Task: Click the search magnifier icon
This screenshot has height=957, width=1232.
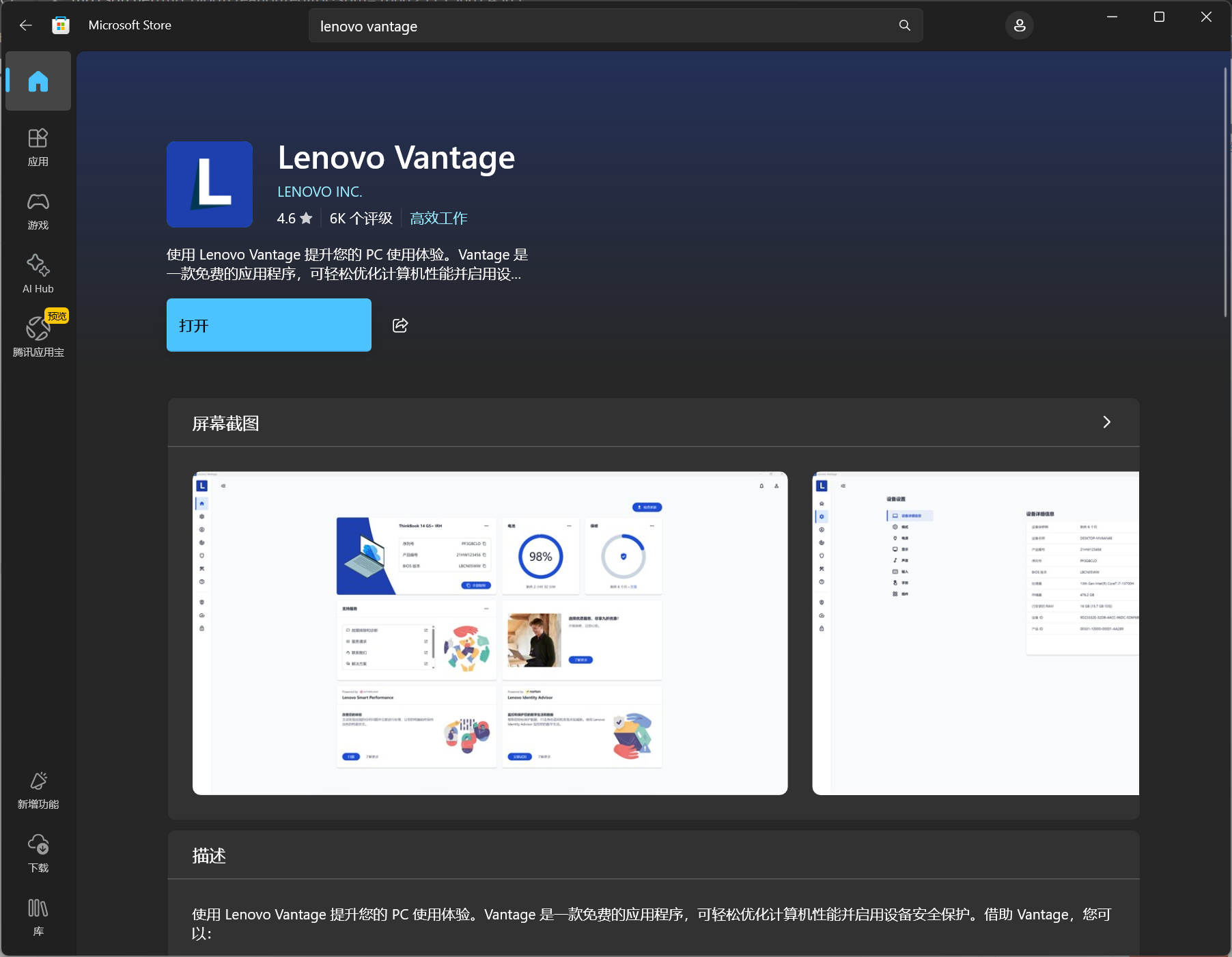Action: [x=905, y=25]
